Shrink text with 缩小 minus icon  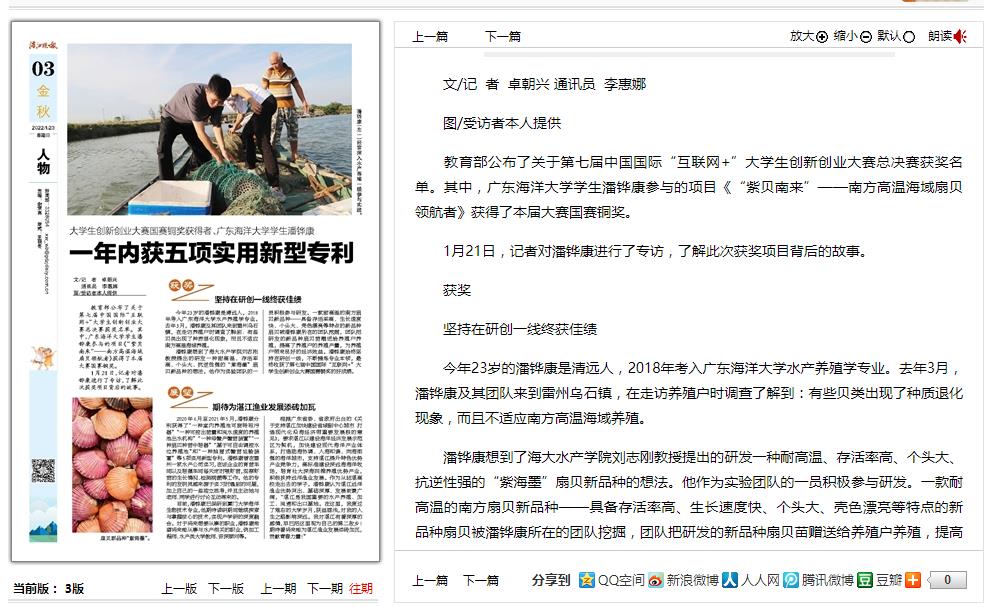(866, 37)
